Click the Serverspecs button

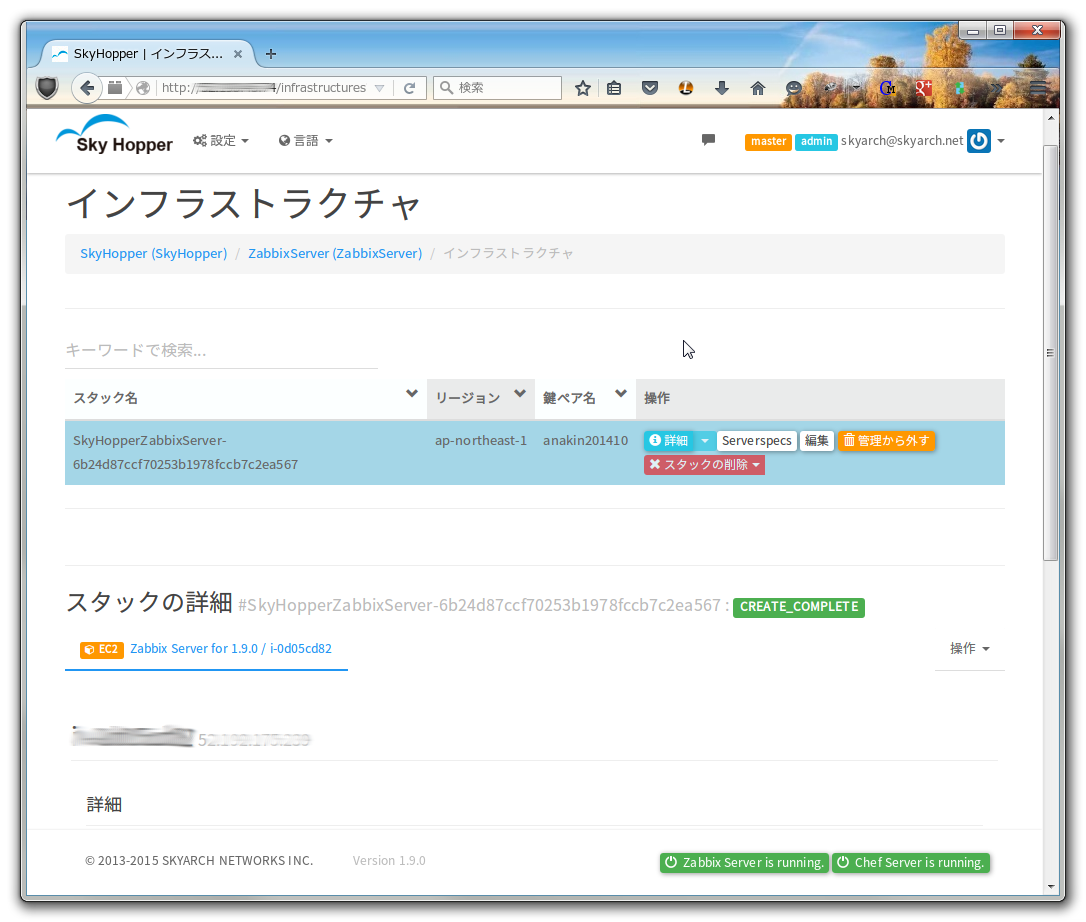point(756,441)
